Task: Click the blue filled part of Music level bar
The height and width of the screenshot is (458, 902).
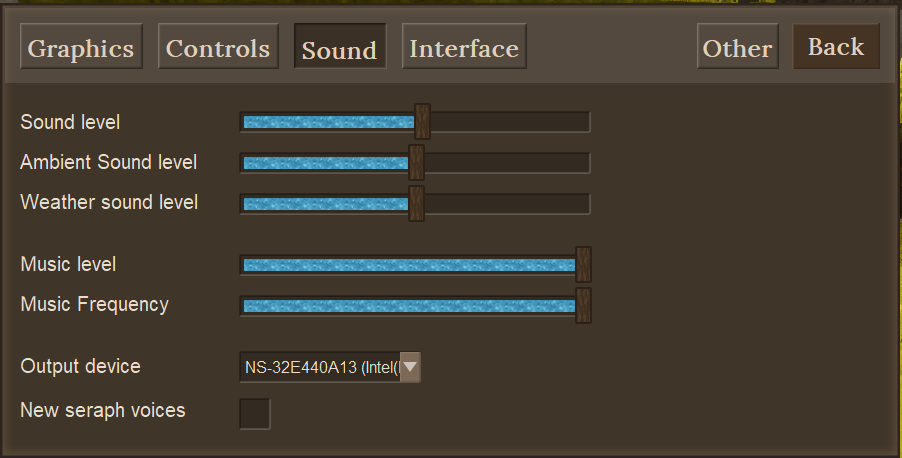Action: pos(400,264)
